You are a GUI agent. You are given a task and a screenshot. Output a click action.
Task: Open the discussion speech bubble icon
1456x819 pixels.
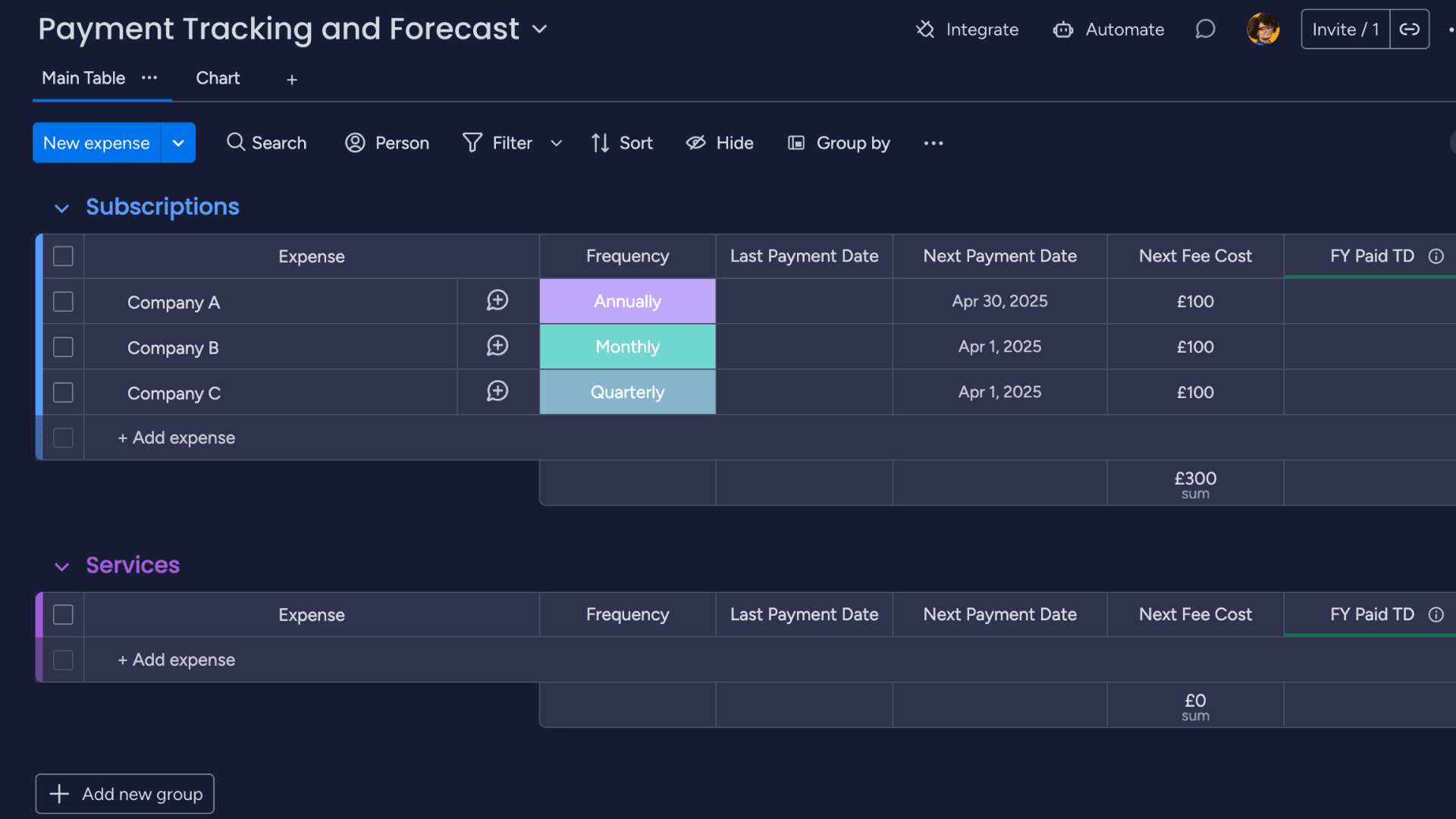pos(1205,30)
